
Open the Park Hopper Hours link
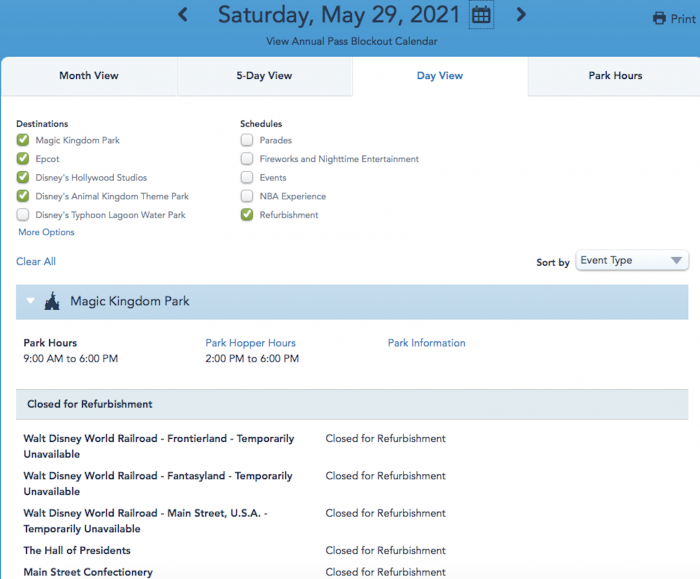250,343
